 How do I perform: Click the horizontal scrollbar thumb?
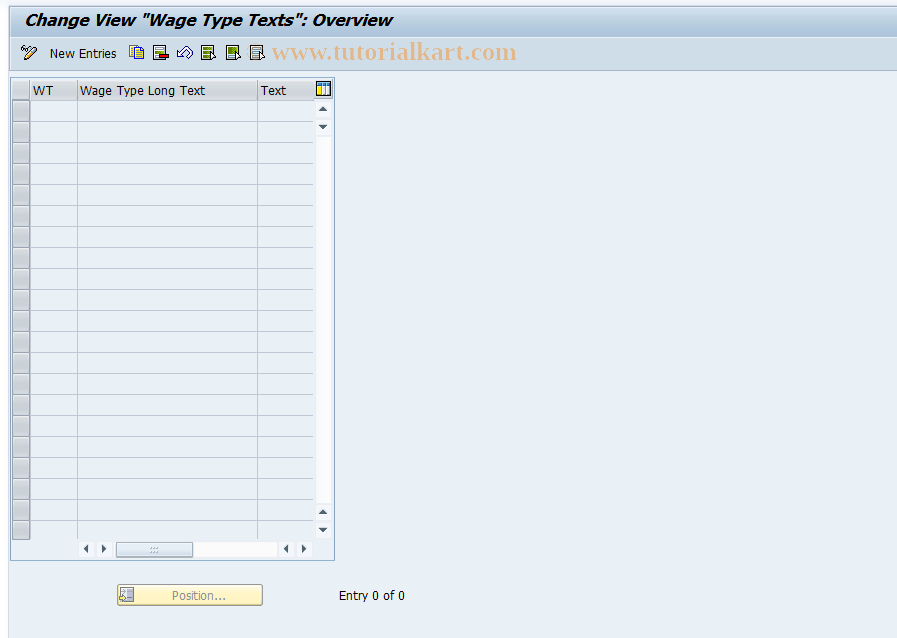point(154,549)
